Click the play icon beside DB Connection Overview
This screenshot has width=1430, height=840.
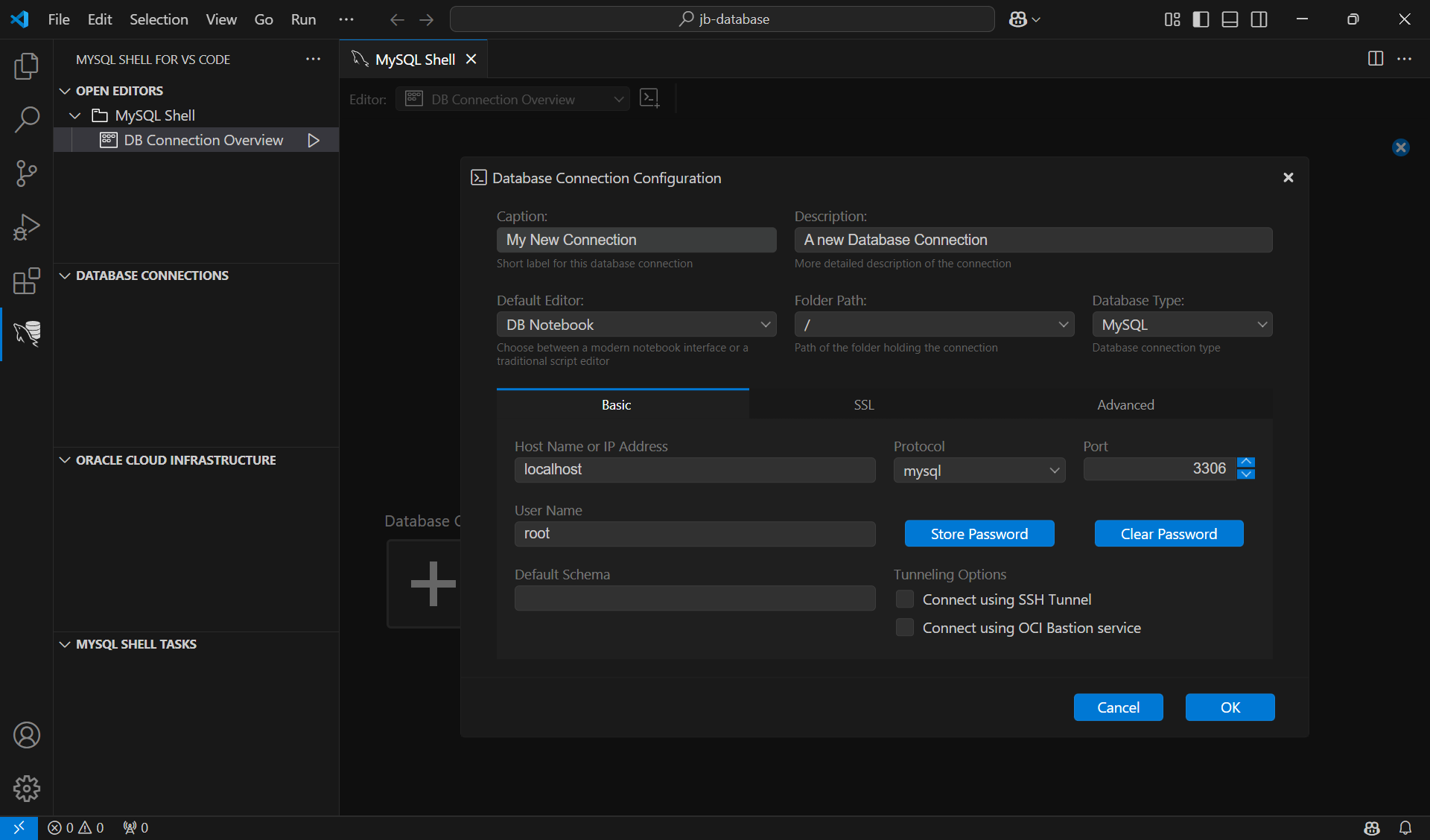(314, 140)
